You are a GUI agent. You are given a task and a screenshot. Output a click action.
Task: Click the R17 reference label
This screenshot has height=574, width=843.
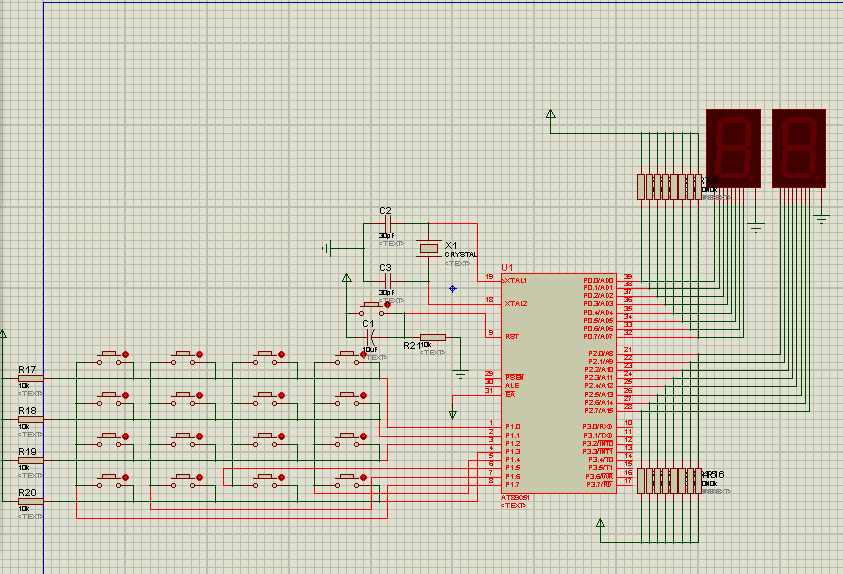[27, 370]
